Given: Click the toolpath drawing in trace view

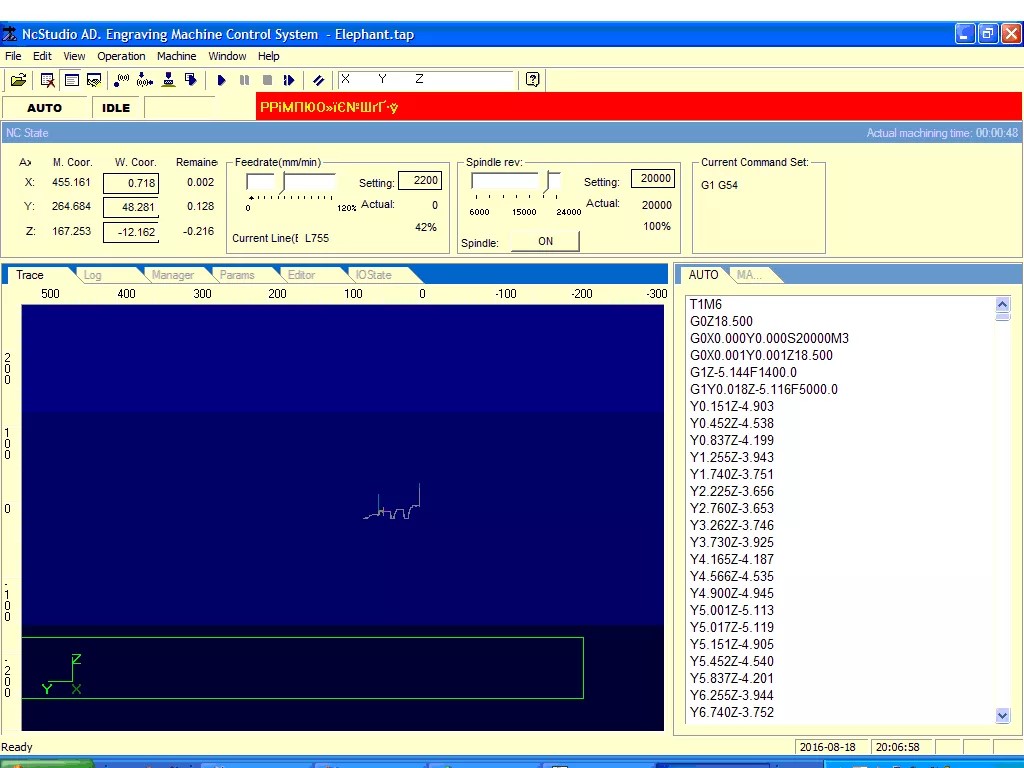Looking at the screenshot, I should tap(392, 503).
